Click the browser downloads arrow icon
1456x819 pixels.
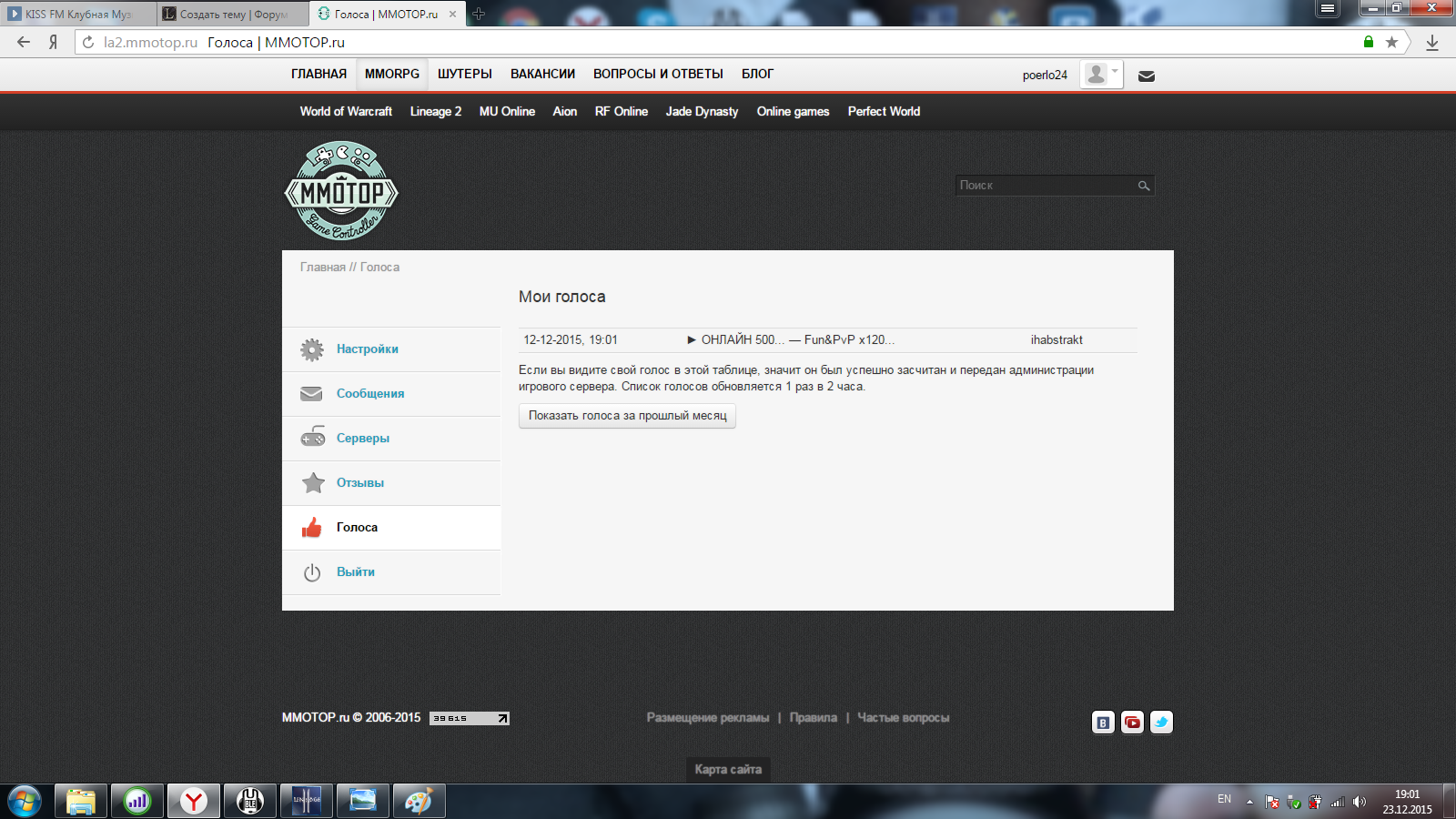tap(1432, 42)
